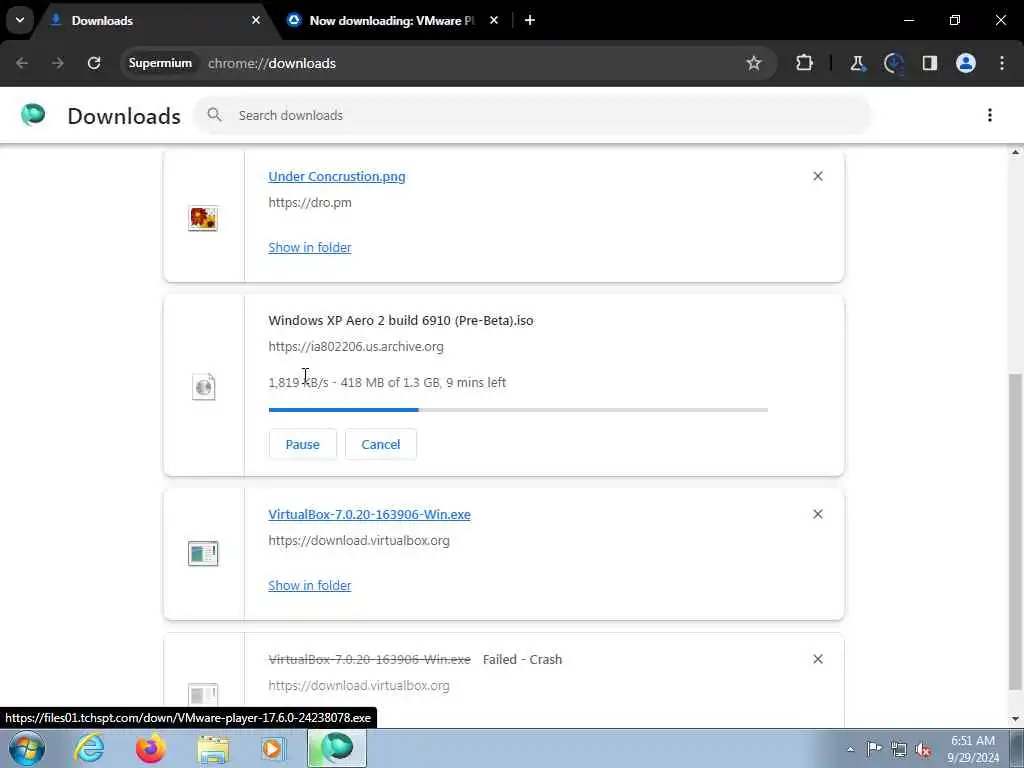Screen dimensions: 1024x768
Task: Click the page scrollbar up arrow
Action: click(1015, 152)
